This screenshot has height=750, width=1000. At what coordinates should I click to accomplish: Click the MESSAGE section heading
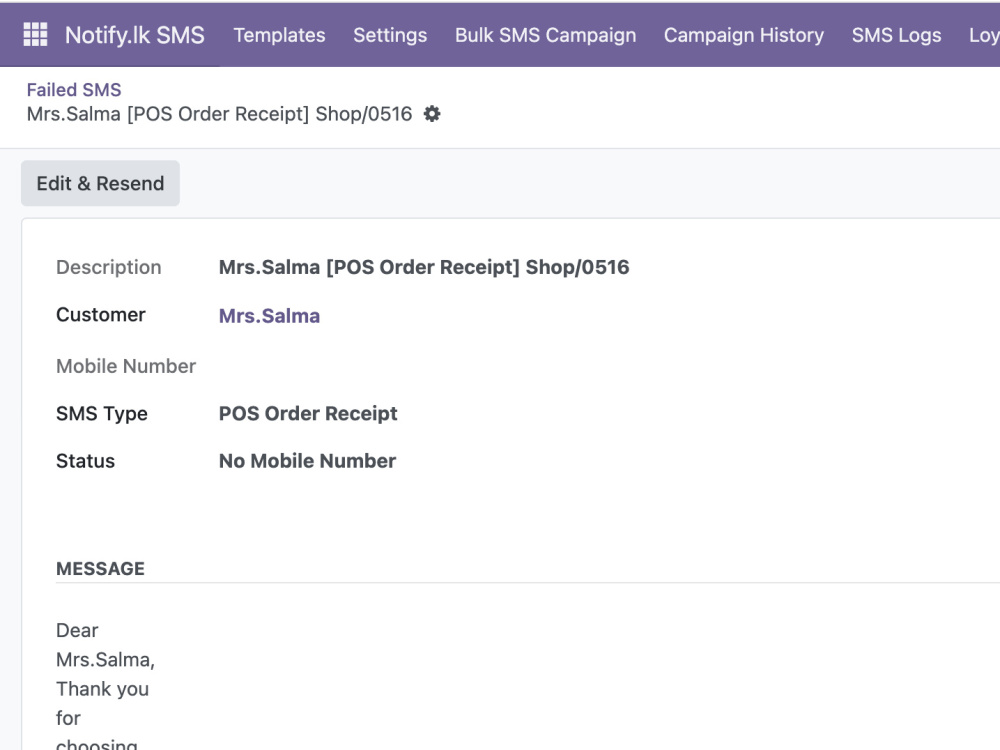coord(101,569)
